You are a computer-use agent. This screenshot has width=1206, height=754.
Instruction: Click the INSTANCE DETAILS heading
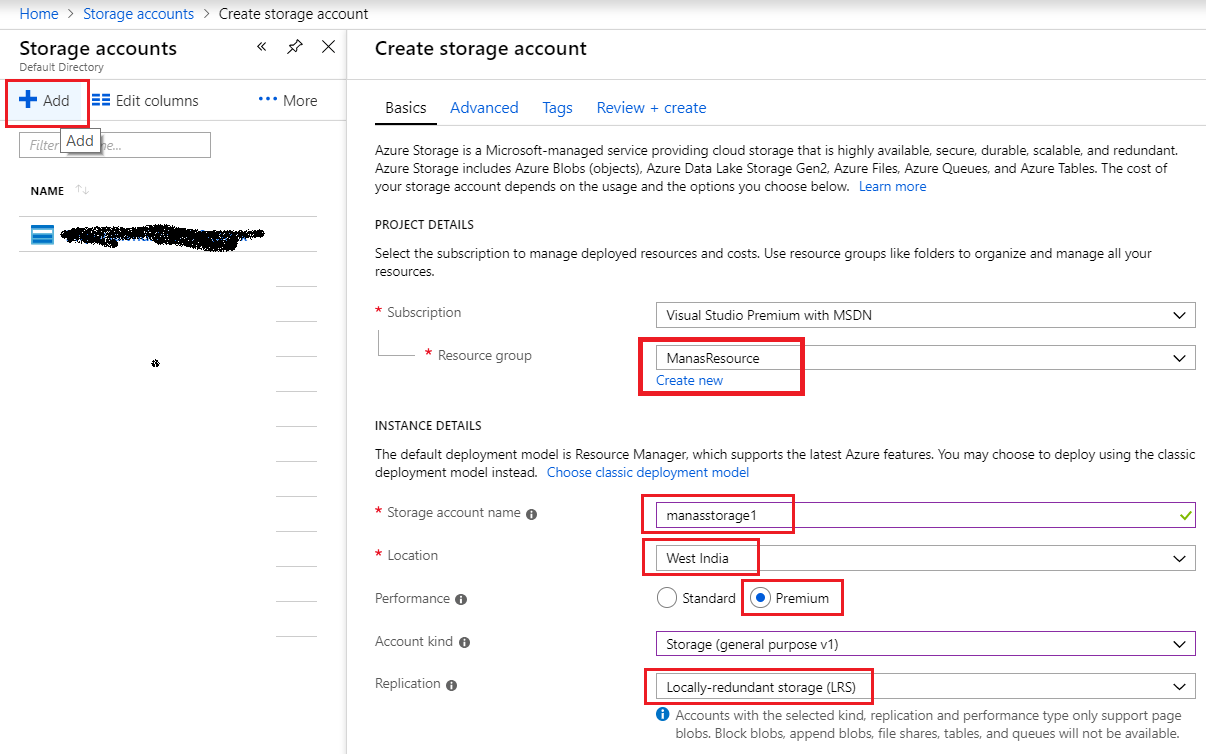428,426
